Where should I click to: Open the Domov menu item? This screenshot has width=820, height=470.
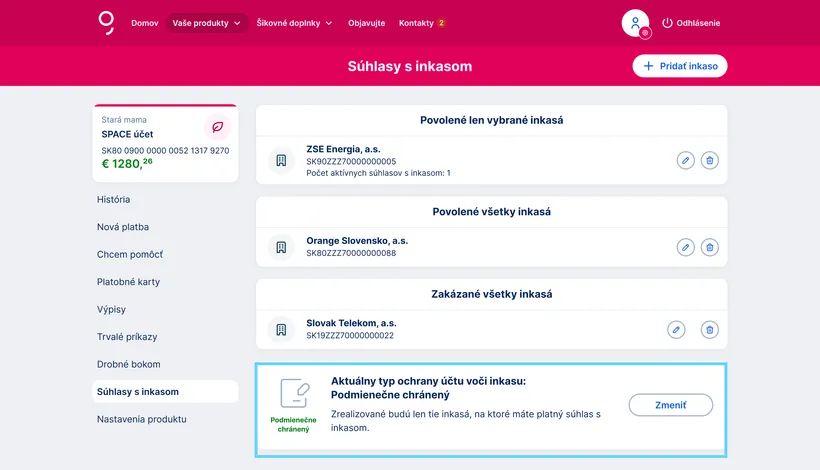[145, 23]
